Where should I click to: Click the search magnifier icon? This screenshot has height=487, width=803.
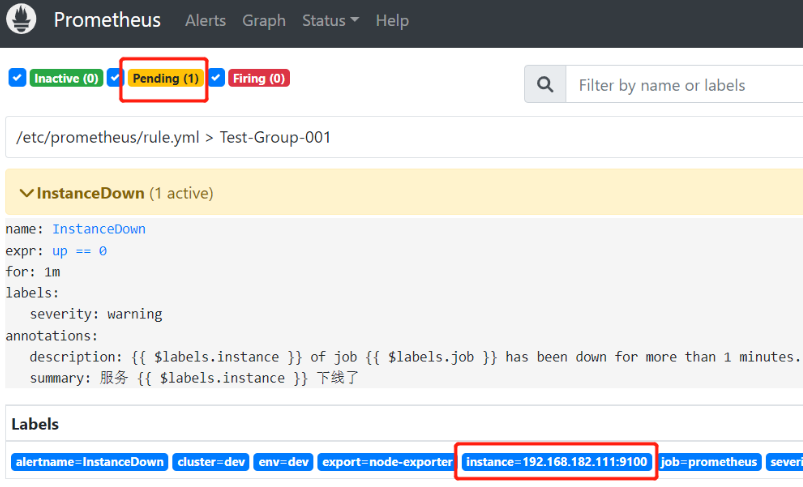tap(545, 84)
